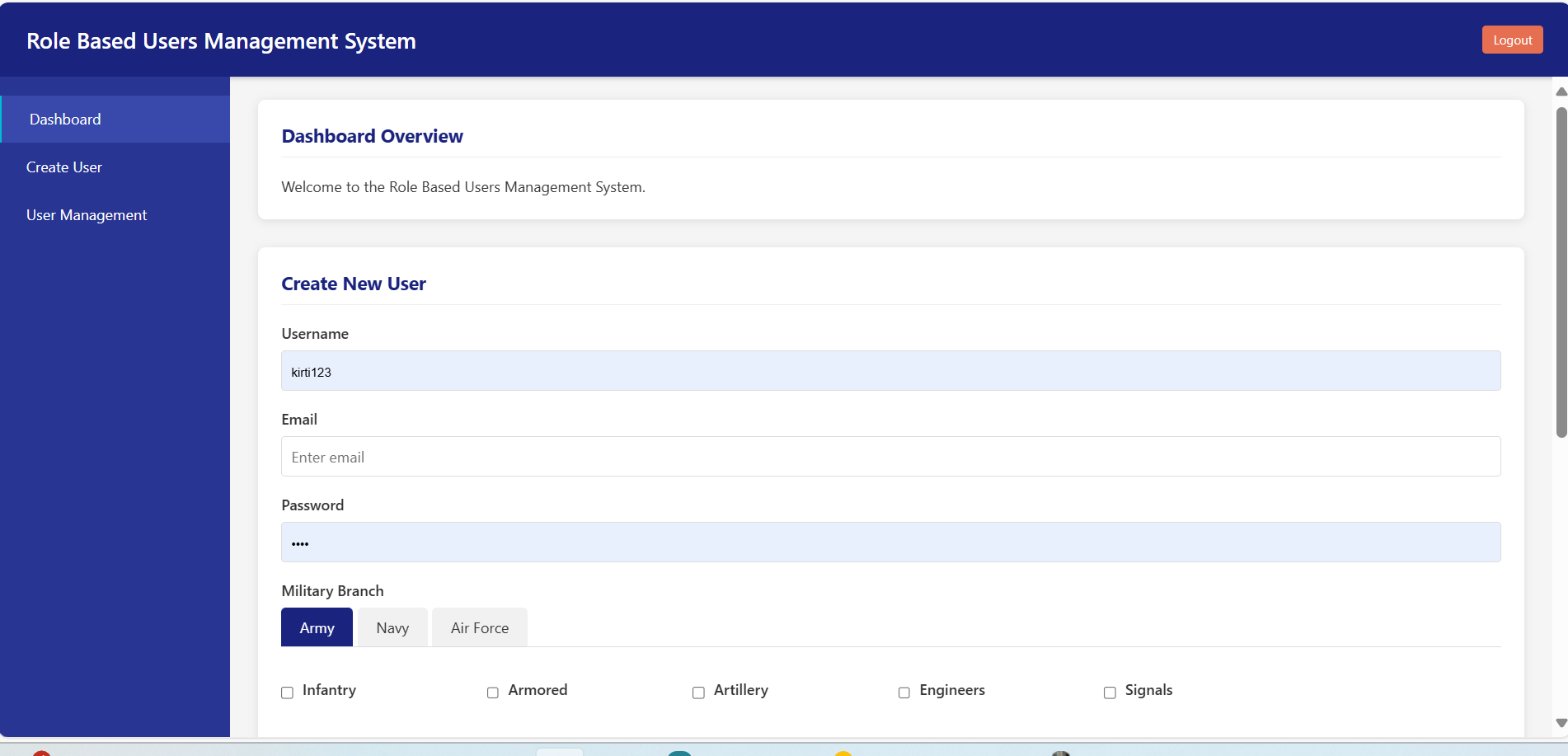
Task: Click the vertical scrollbar thumb
Action: pos(1561,272)
